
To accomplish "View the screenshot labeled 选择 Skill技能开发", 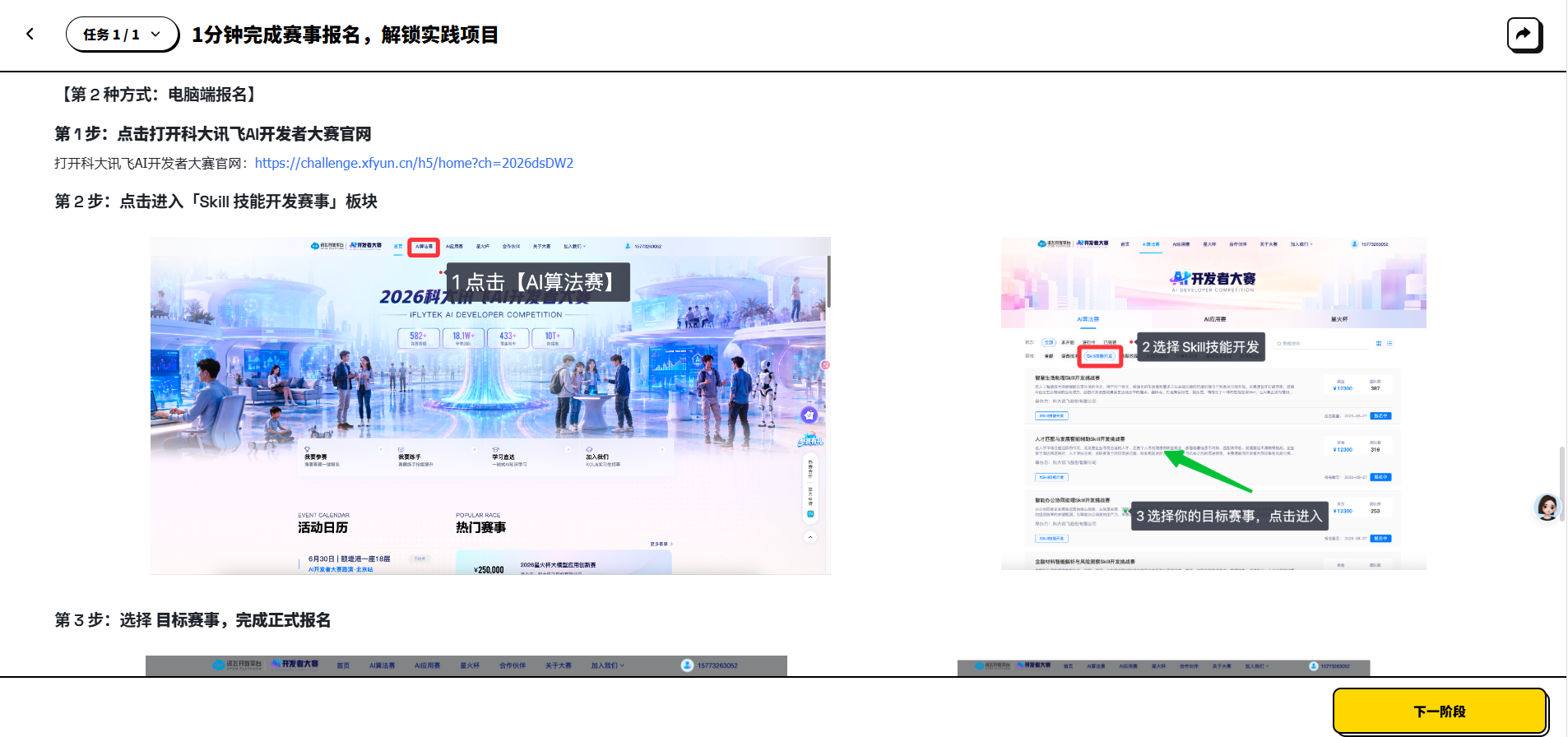I will coord(1213,403).
